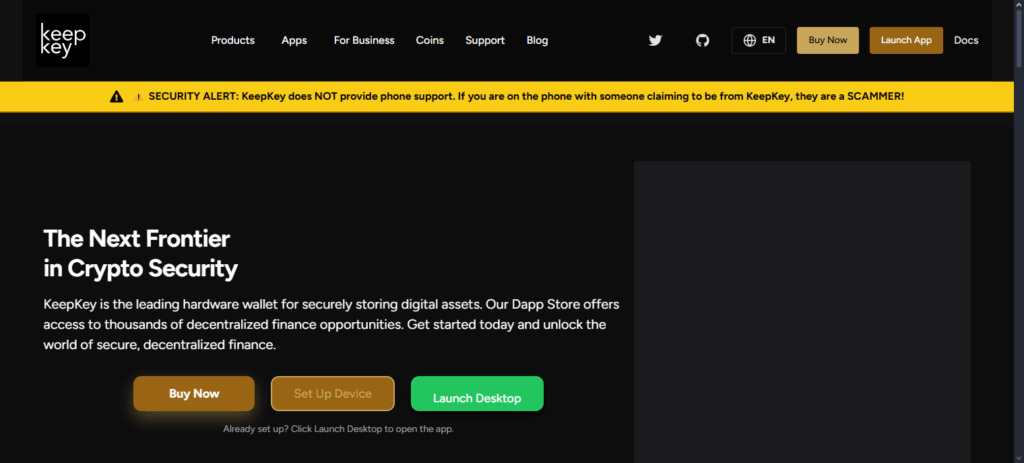Click the Launch App button
This screenshot has width=1024, height=463.
906,41
